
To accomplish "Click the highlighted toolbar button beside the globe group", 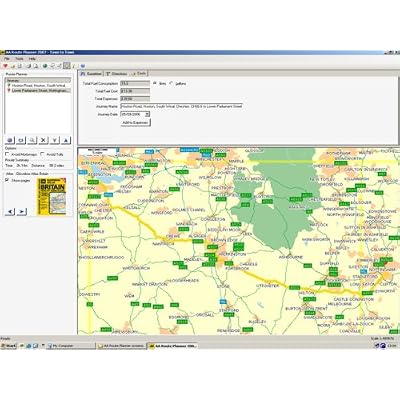I will pos(67,66).
